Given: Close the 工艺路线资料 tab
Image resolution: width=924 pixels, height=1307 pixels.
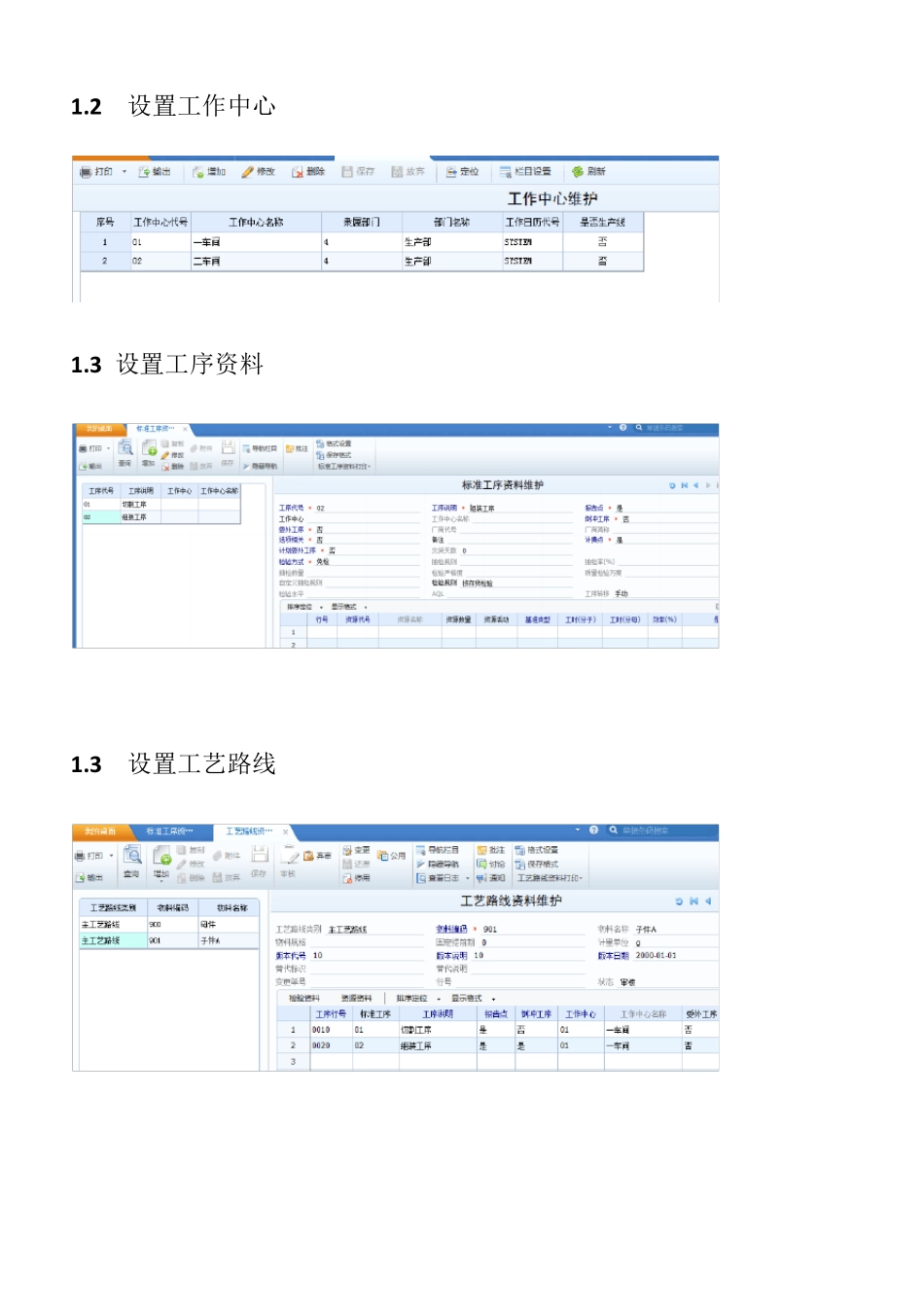Looking at the screenshot, I should (286, 831).
